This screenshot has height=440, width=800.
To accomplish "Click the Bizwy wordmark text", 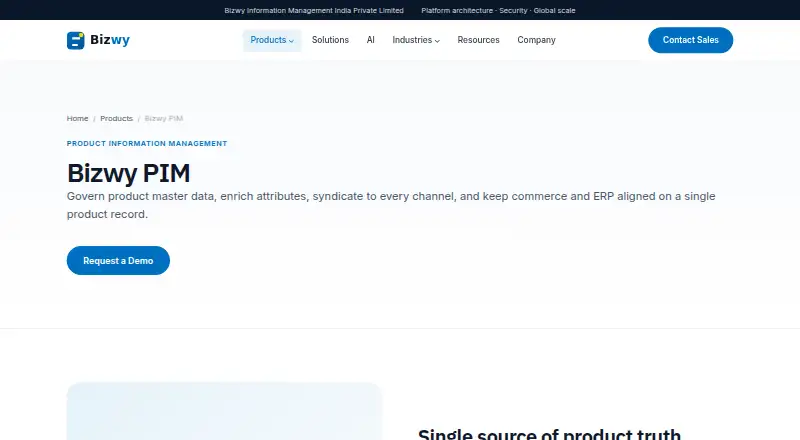I will pyautogui.click(x=110, y=40).
